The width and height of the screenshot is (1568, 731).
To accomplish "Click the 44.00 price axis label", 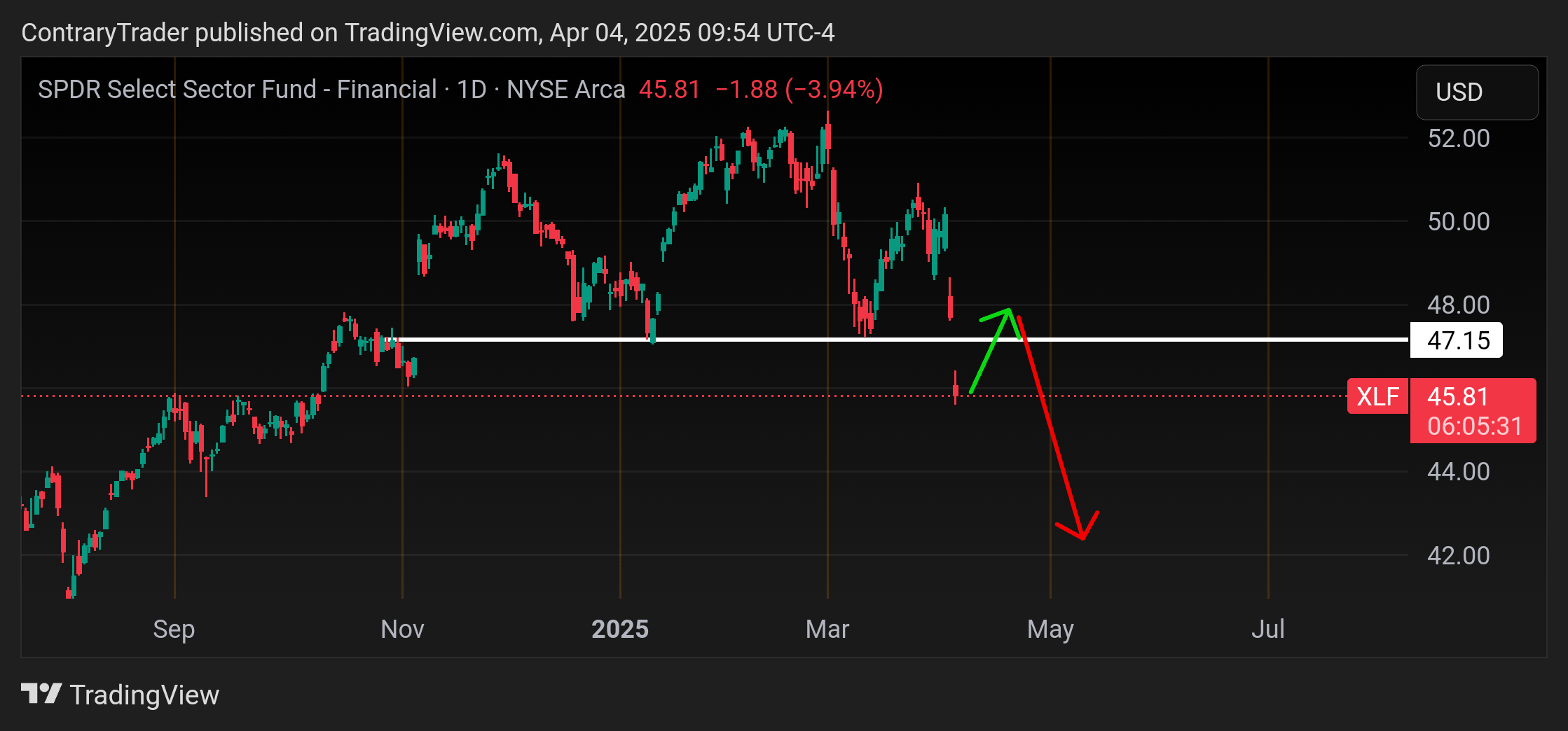I will pos(1459,471).
